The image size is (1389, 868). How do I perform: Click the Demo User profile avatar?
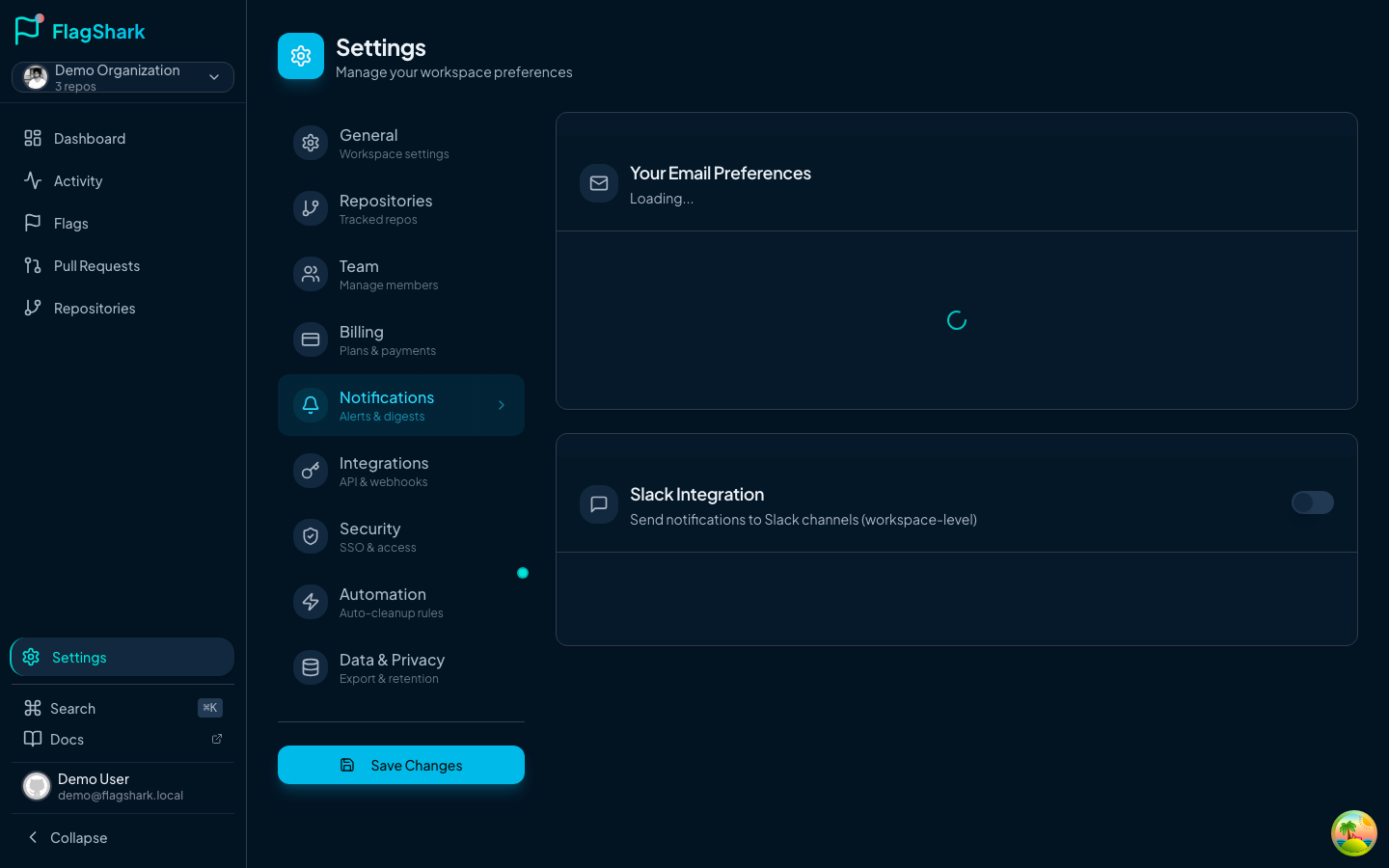click(37, 786)
